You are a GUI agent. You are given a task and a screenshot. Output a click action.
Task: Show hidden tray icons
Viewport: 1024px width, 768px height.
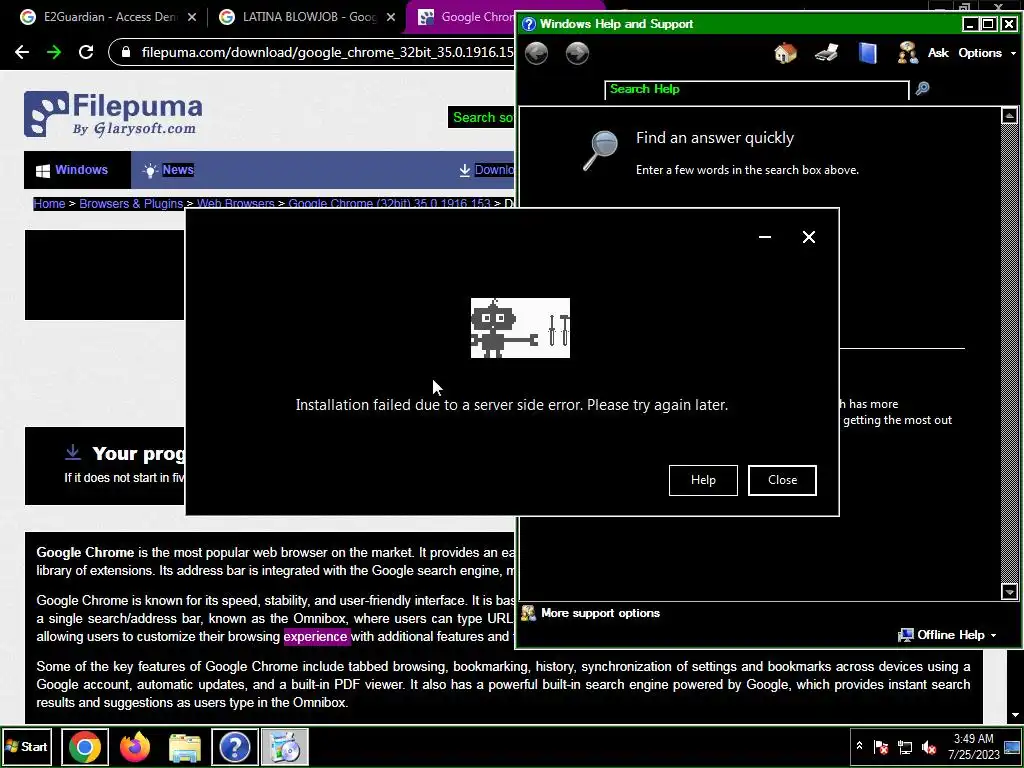859,746
